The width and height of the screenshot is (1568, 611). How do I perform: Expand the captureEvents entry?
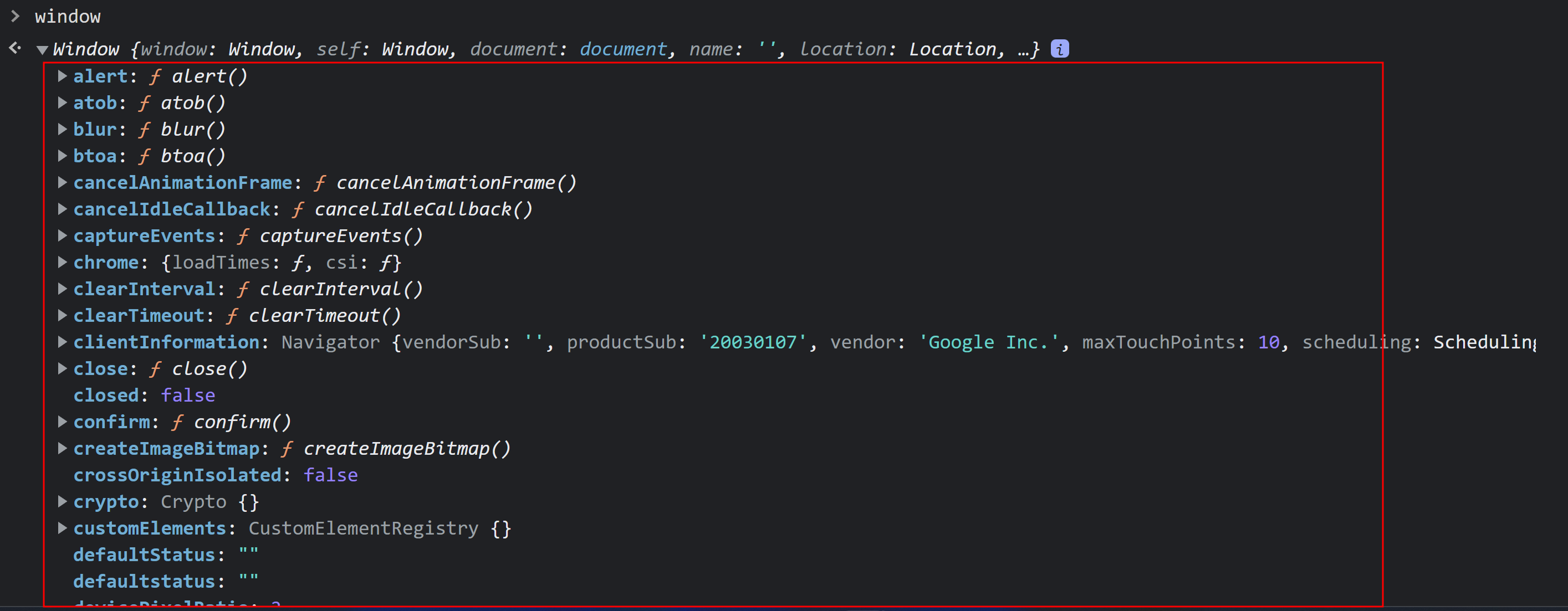tap(62, 235)
